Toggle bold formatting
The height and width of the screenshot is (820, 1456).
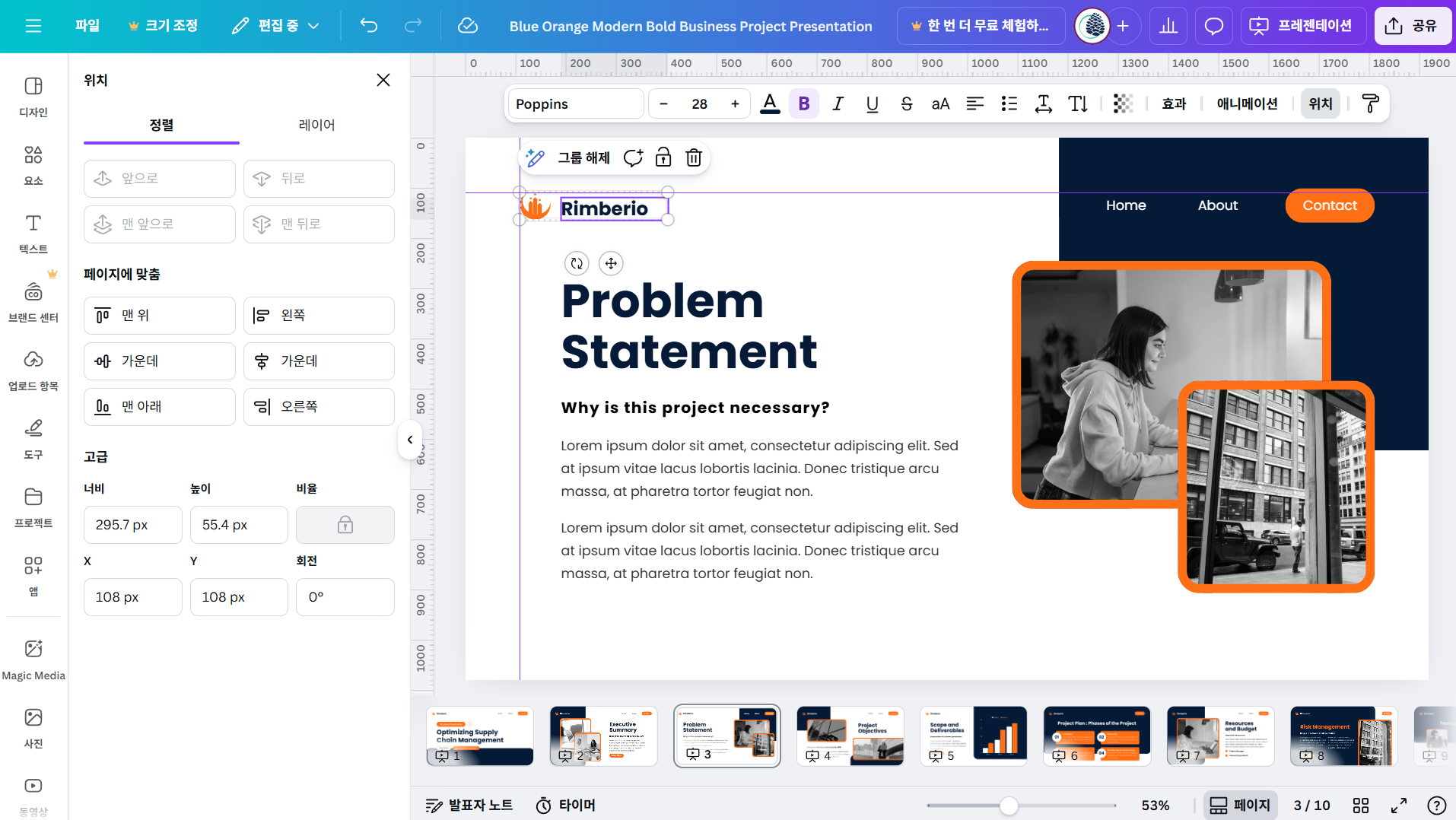pos(804,104)
